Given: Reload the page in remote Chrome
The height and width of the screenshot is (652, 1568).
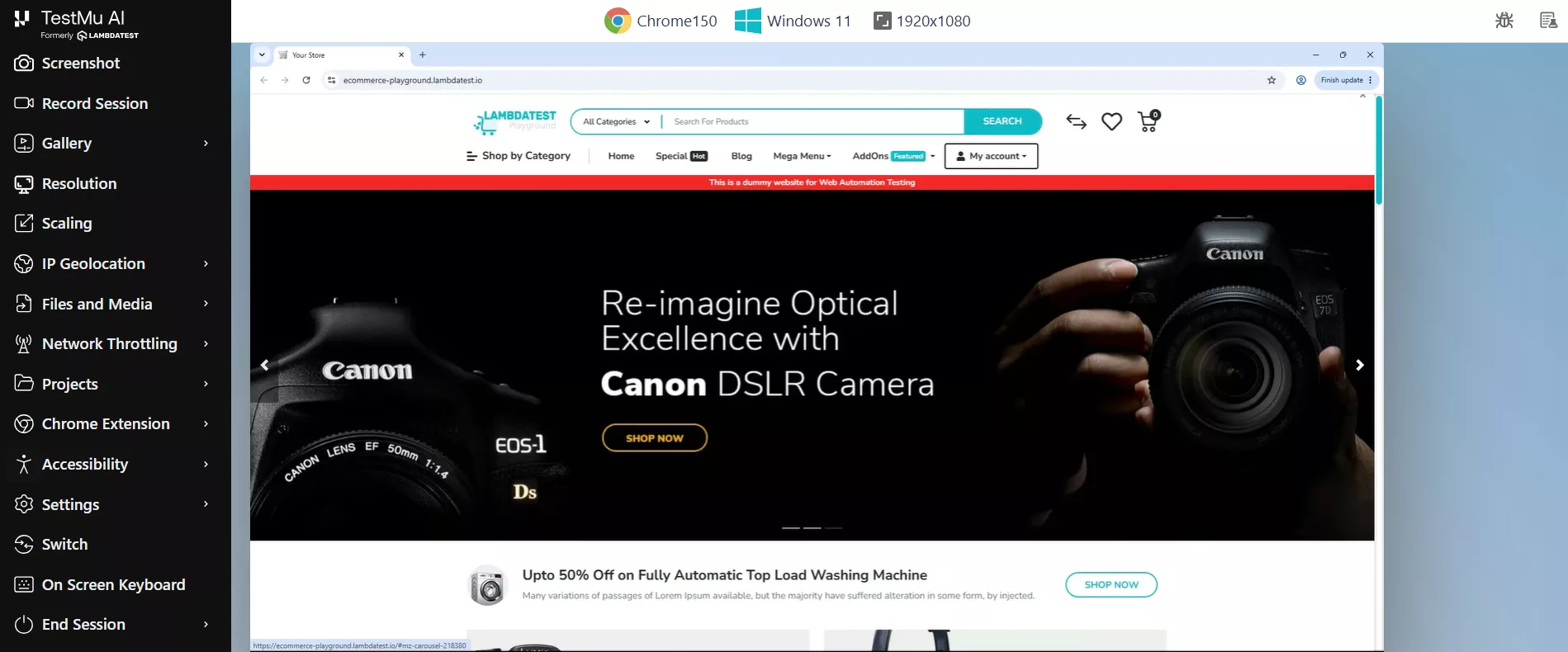Looking at the screenshot, I should click(x=306, y=80).
